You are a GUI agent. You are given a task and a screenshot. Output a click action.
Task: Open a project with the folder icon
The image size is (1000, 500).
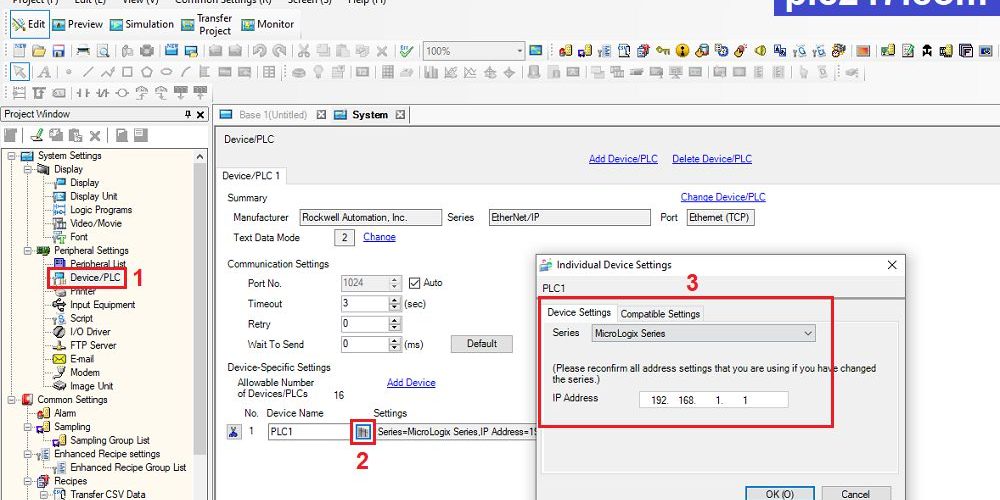click(39, 50)
